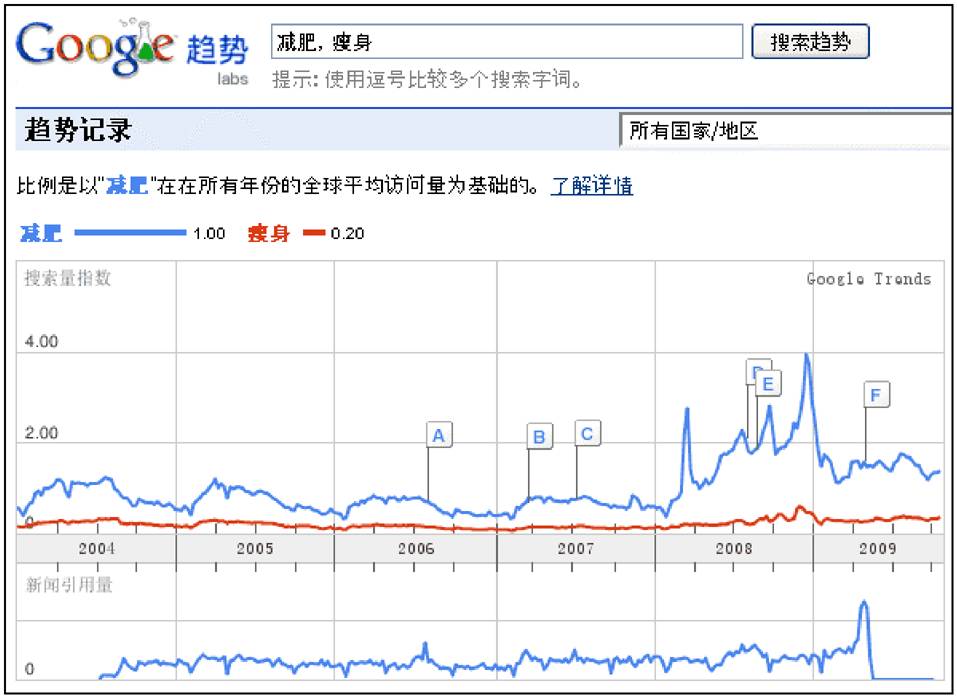The image size is (957, 698).
Task: Click the search box containing 减肥, 瘦身
Action: click(x=508, y=42)
